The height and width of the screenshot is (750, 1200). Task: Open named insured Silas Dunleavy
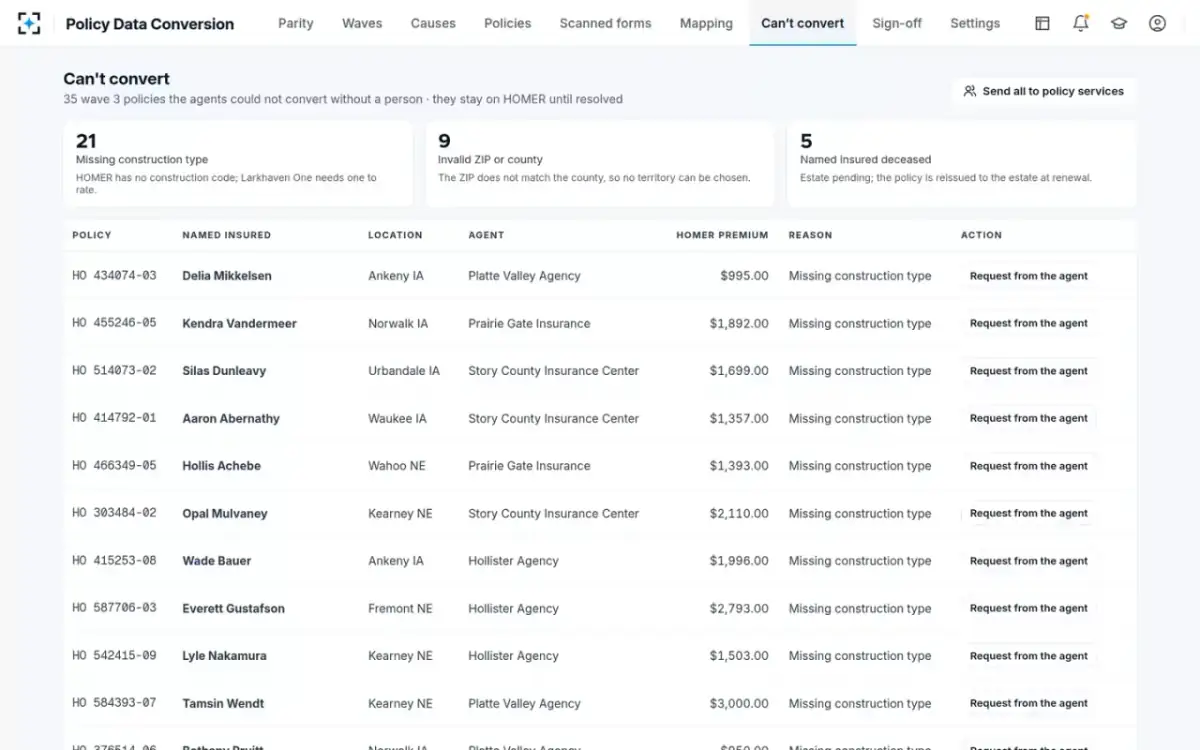click(224, 371)
